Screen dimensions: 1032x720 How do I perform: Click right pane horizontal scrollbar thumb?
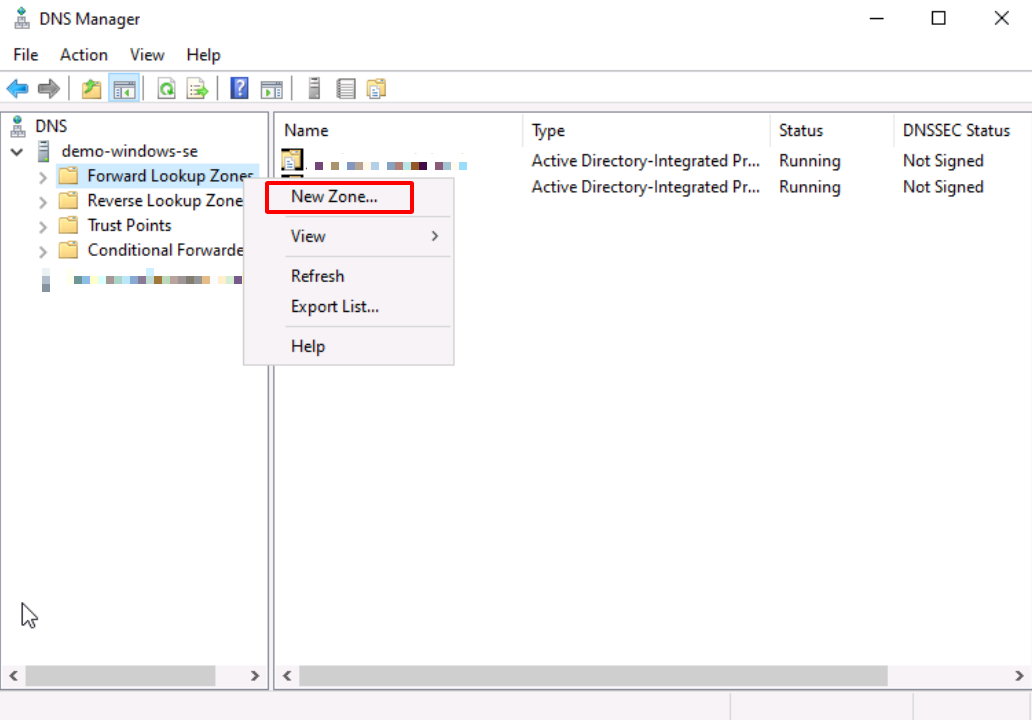point(592,676)
